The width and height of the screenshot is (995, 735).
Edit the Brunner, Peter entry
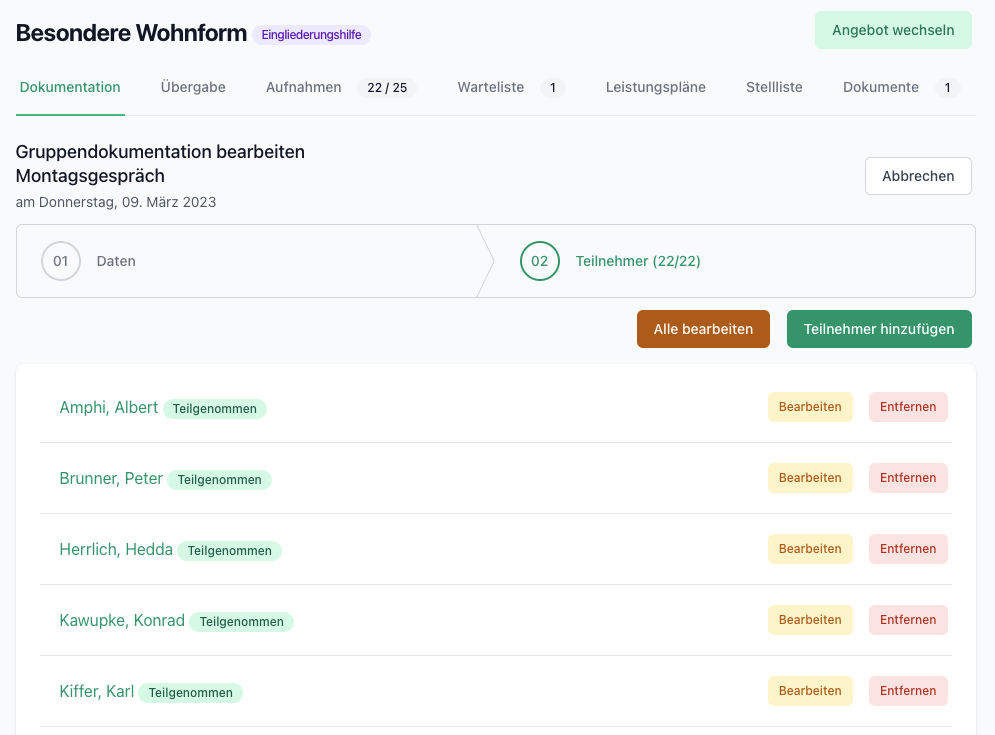pos(810,478)
